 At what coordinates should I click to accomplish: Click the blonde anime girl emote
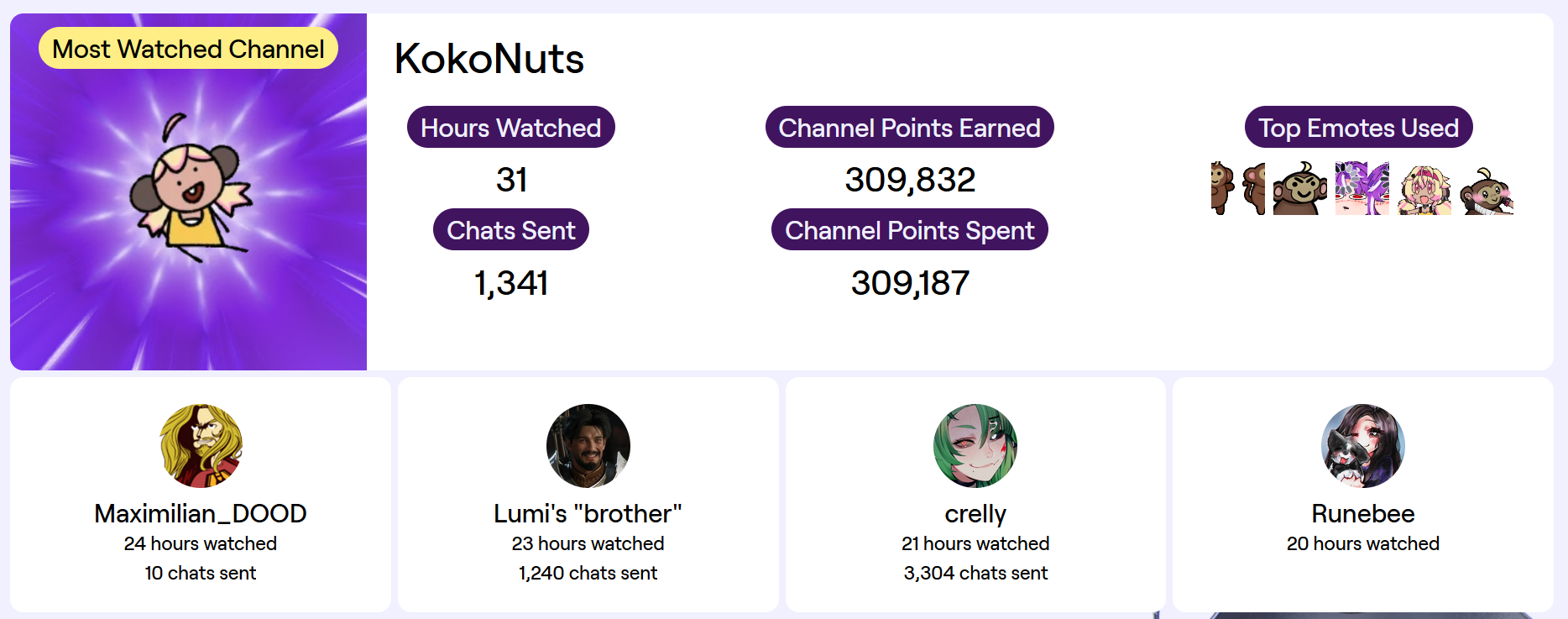click(x=1424, y=188)
